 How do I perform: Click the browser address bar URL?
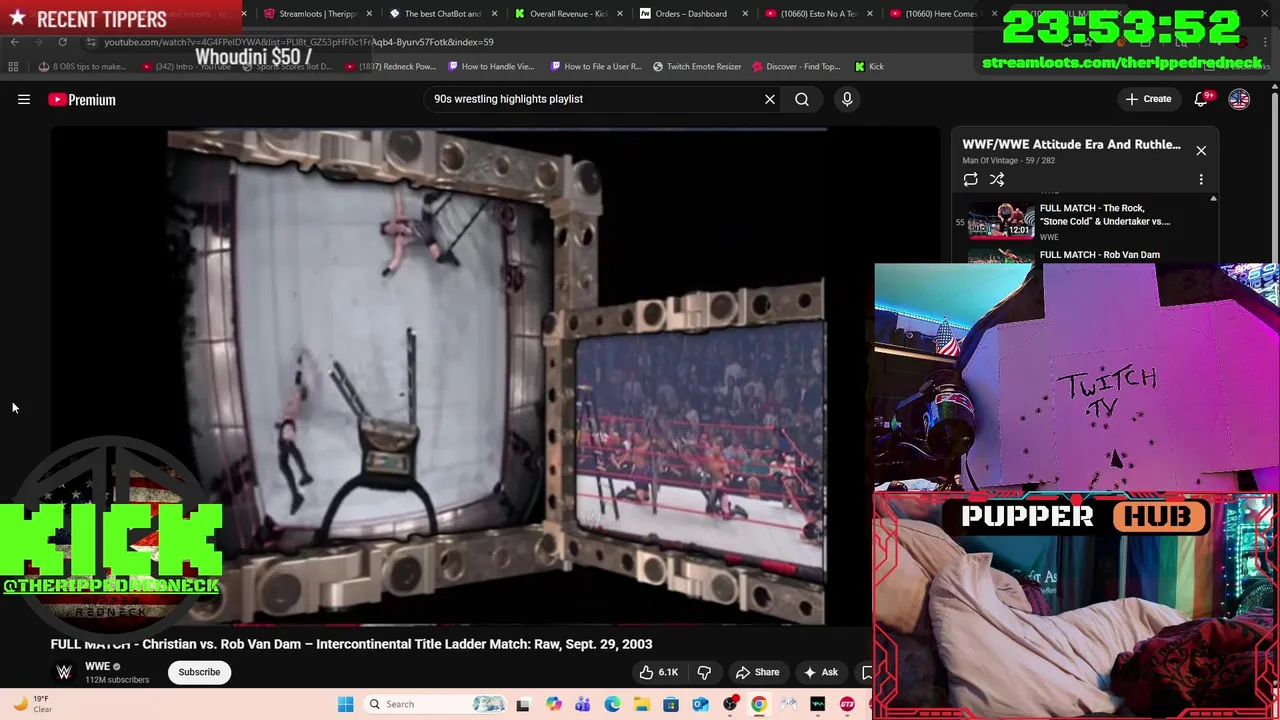299,42
